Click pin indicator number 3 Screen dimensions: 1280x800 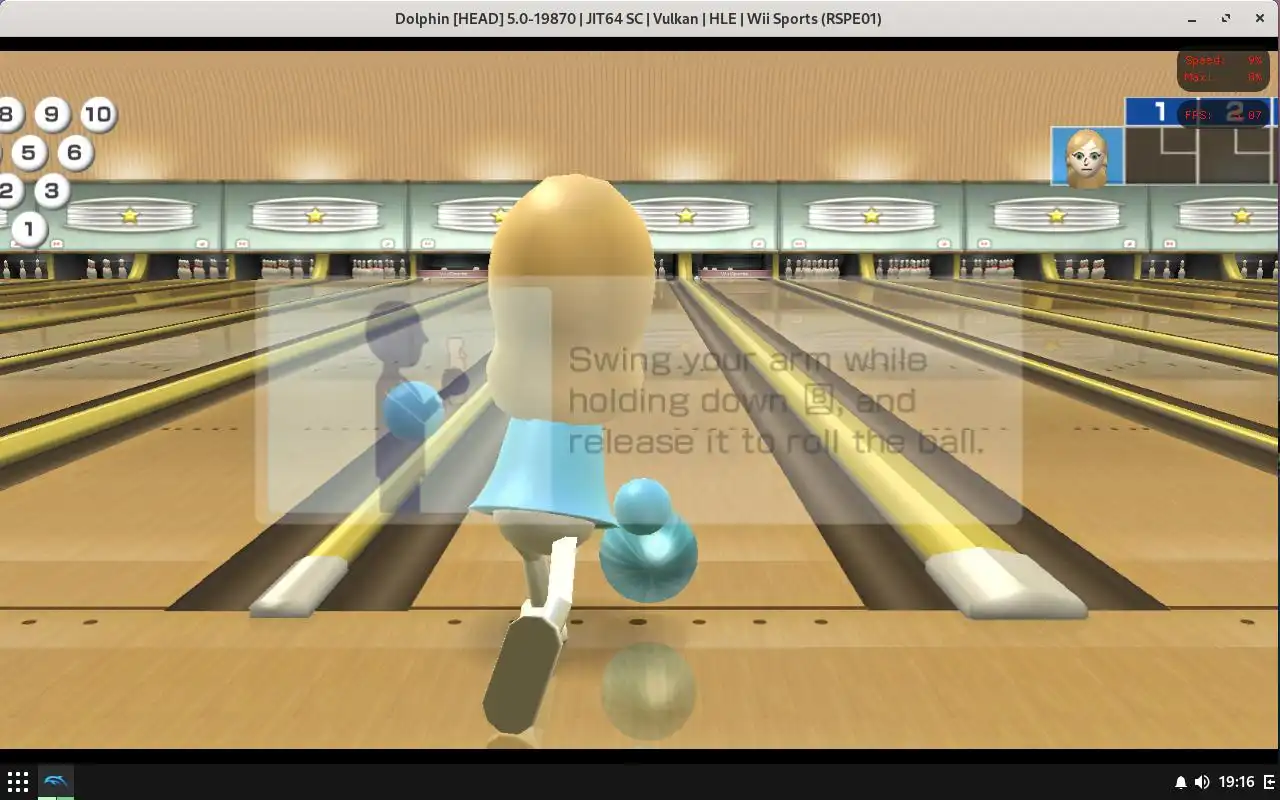pyautogui.click(x=51, y=190)
